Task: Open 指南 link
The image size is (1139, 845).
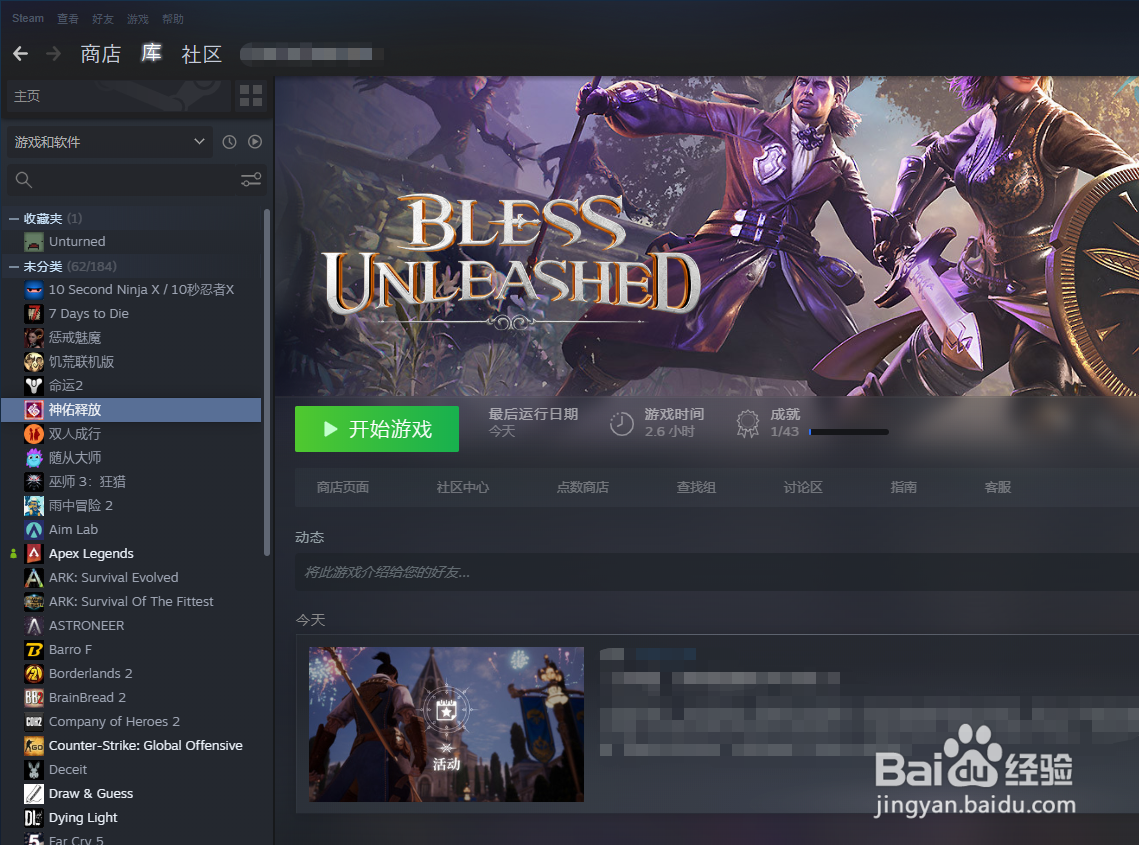Action: tap(903, 488)
